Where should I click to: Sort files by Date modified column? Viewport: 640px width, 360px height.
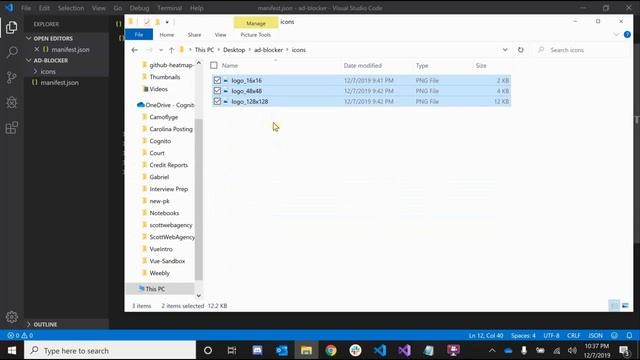coord(362,65)
